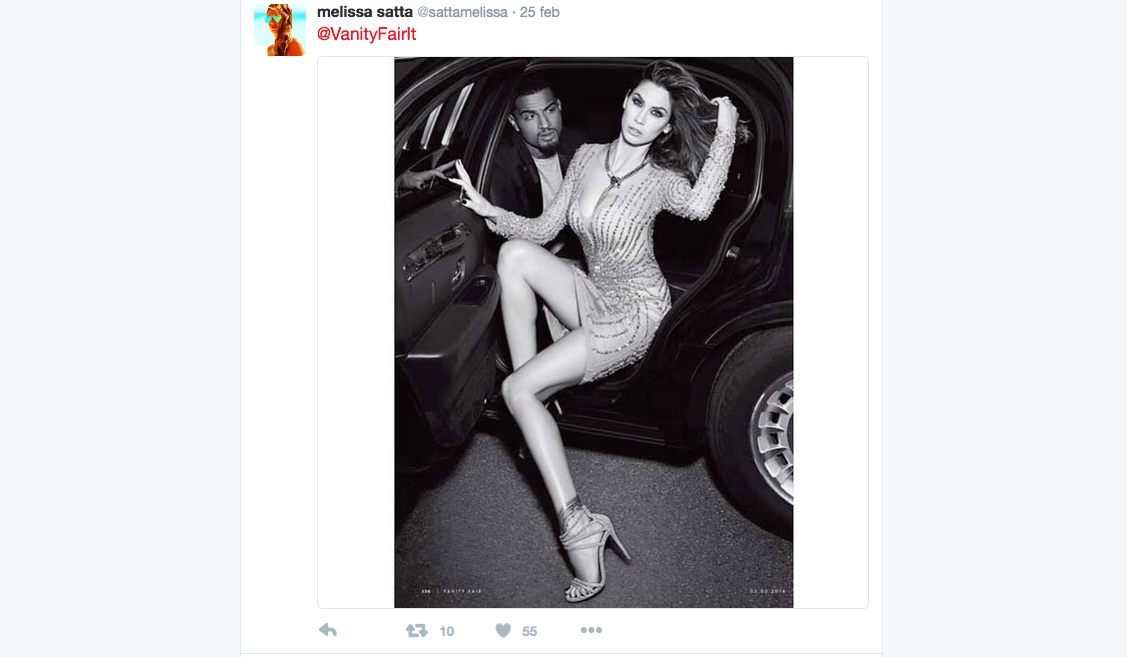
Task: Click the retweet count 10
Action: [446, 631]
